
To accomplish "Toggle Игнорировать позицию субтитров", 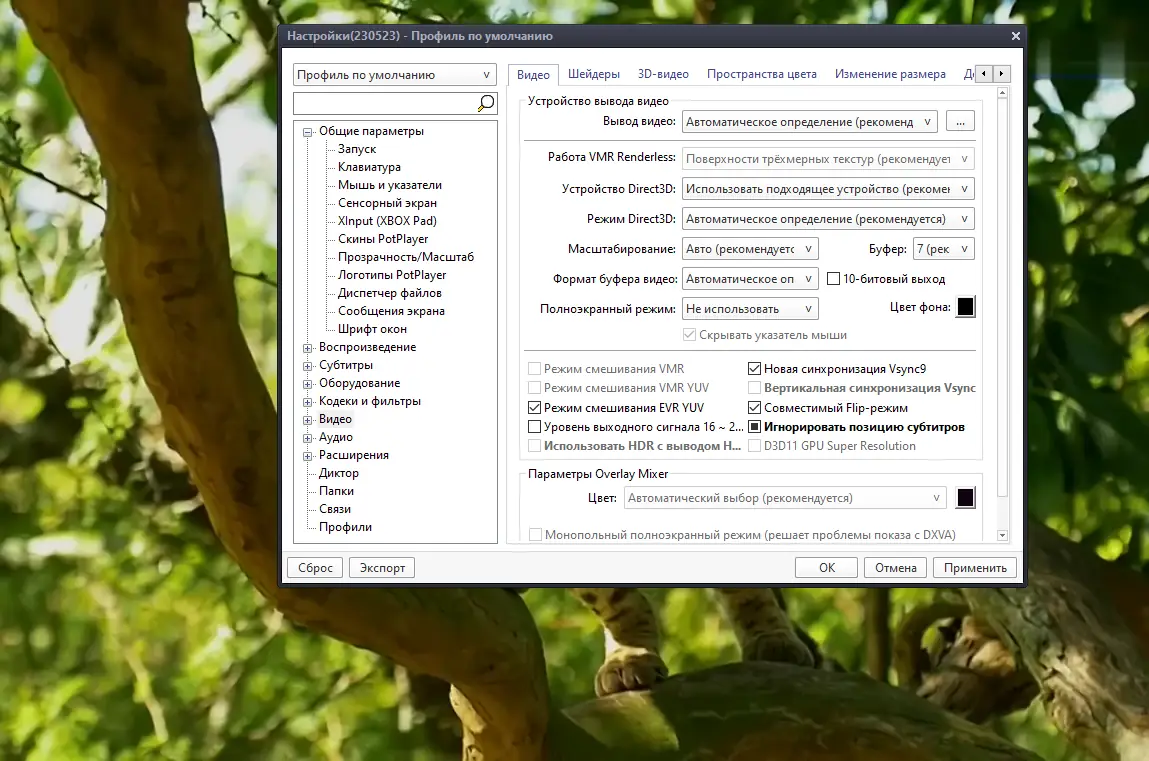I will tap(755, 427).
